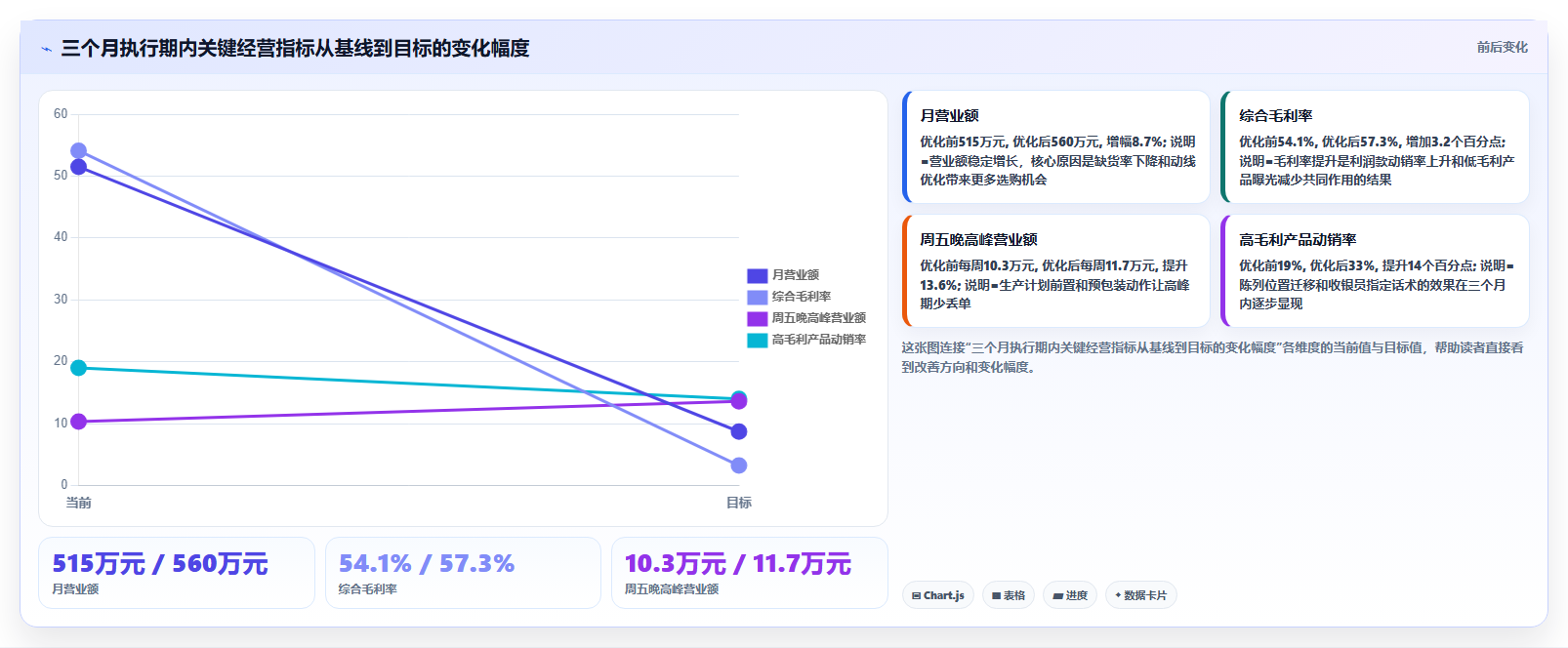Open the 月营业额 info card

1056,147
